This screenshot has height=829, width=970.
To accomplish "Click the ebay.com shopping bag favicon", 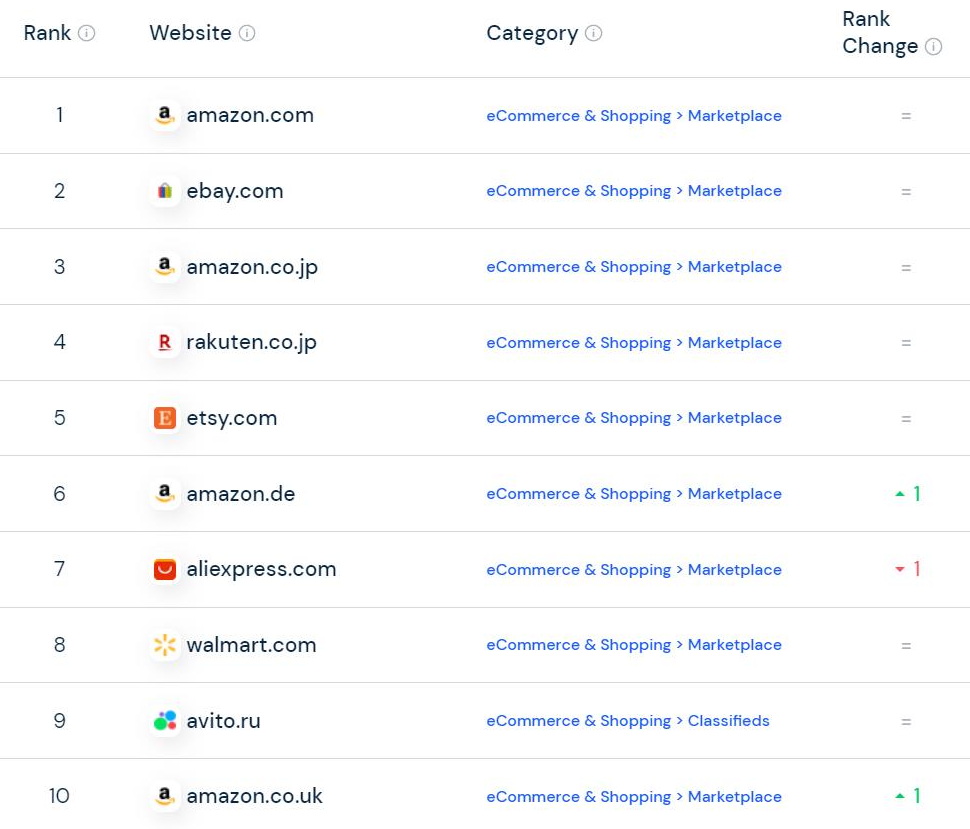I will (x=165, y=191).
